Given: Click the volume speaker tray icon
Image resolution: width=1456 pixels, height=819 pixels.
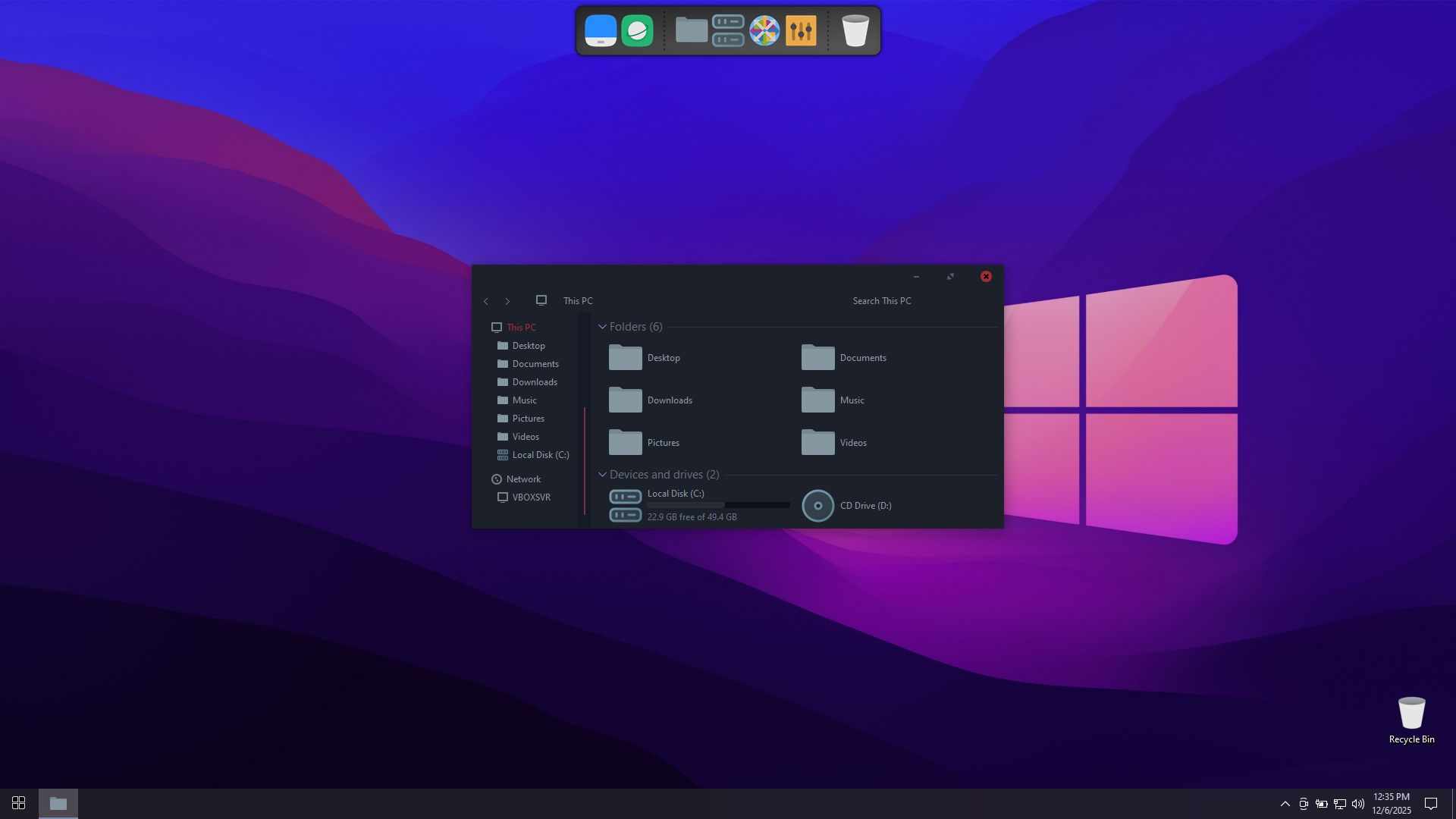Looking at the screenshot, I should tap(1358, 804).
